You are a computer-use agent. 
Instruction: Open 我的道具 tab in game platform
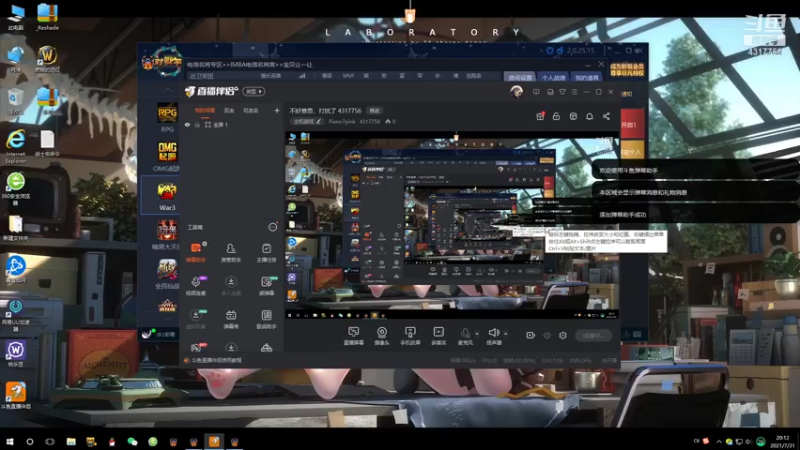586,77
